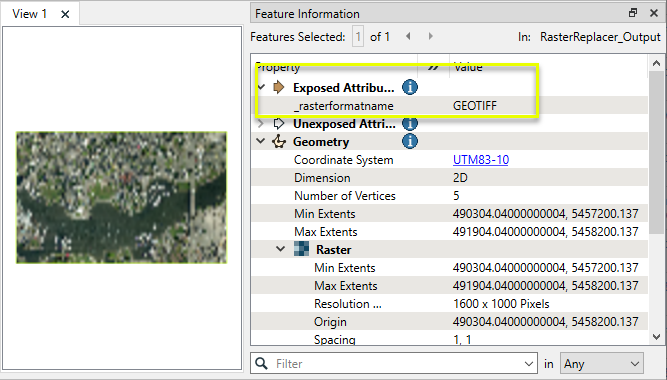Click info icon beside Exposed Attributes
The width and height of the screenshot is (667, 380).
(x=410, y=87)
